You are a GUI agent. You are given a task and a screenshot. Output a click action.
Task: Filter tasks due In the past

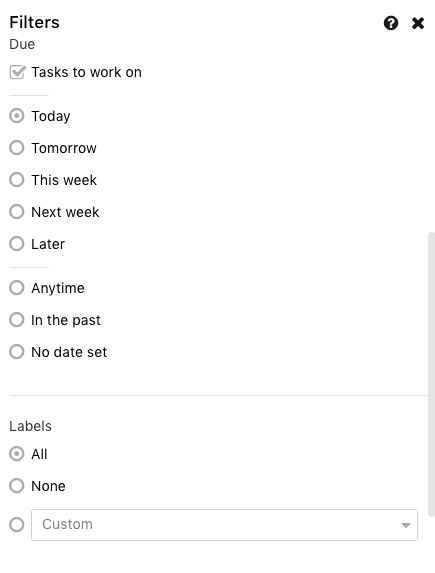coord(17,320)
